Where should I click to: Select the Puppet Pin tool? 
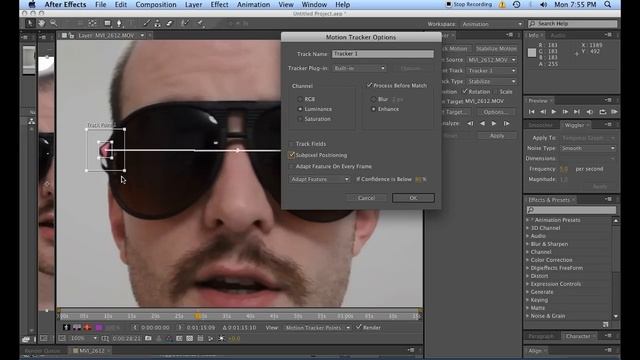(200, 23)
